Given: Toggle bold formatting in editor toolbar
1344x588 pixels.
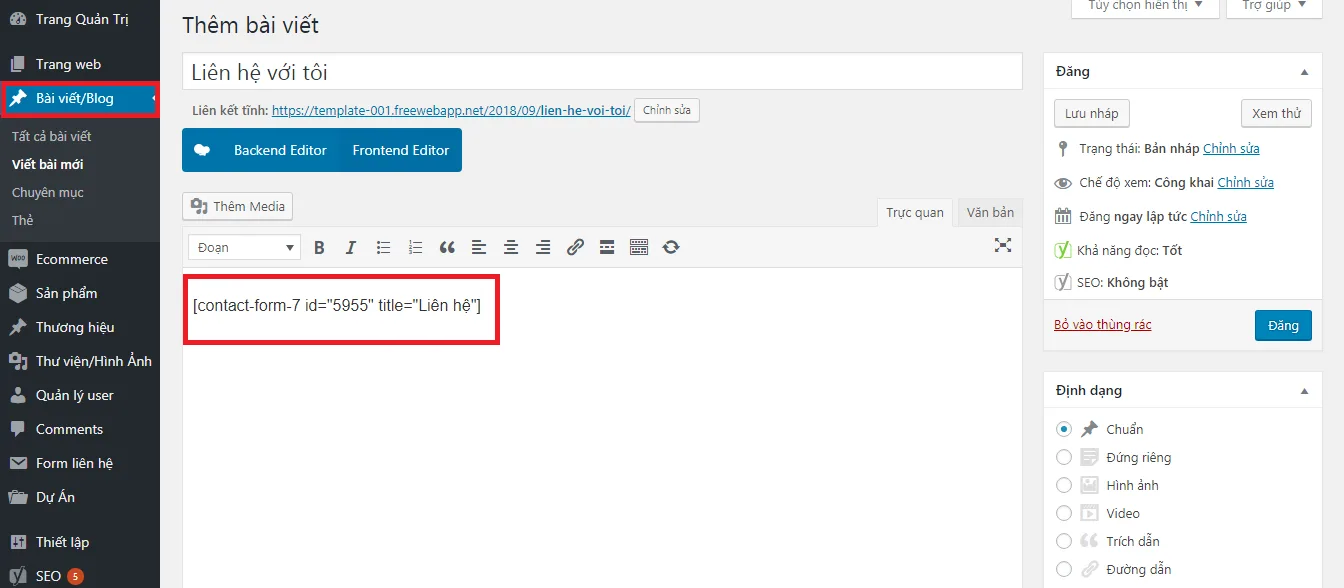Looking at the screenshot, I should [x=319, y=247].
